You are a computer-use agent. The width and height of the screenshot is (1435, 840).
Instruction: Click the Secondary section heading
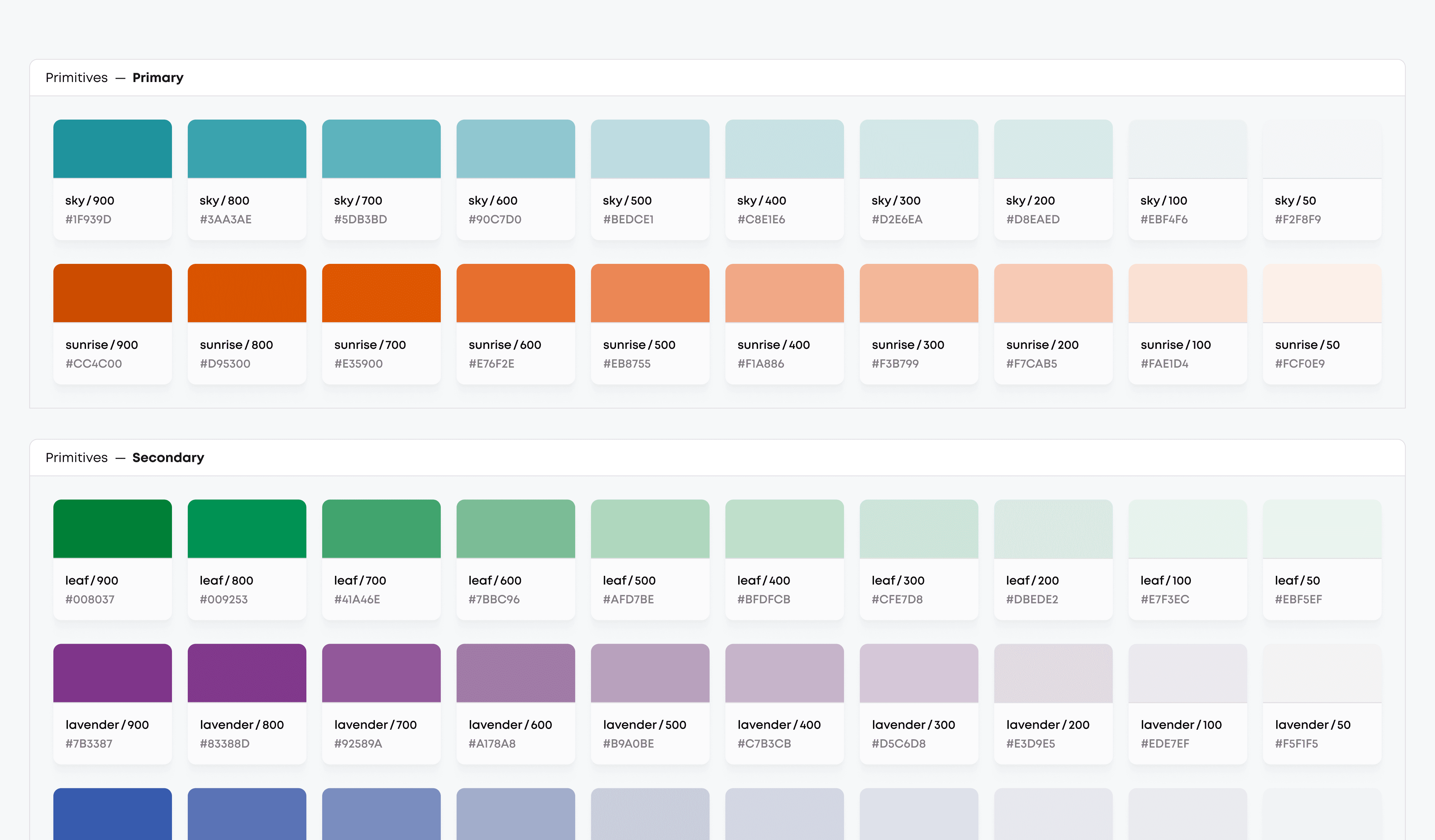pyautogui.click(x=168, y=457)
